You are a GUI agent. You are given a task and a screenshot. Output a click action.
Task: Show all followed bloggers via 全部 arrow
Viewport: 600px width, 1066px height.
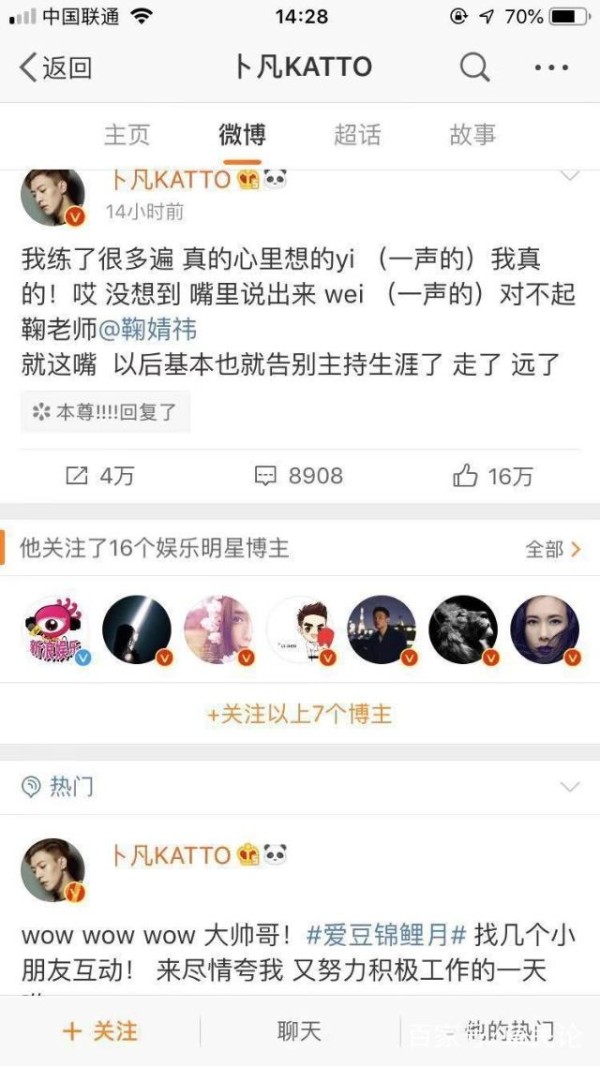point(553,549)
